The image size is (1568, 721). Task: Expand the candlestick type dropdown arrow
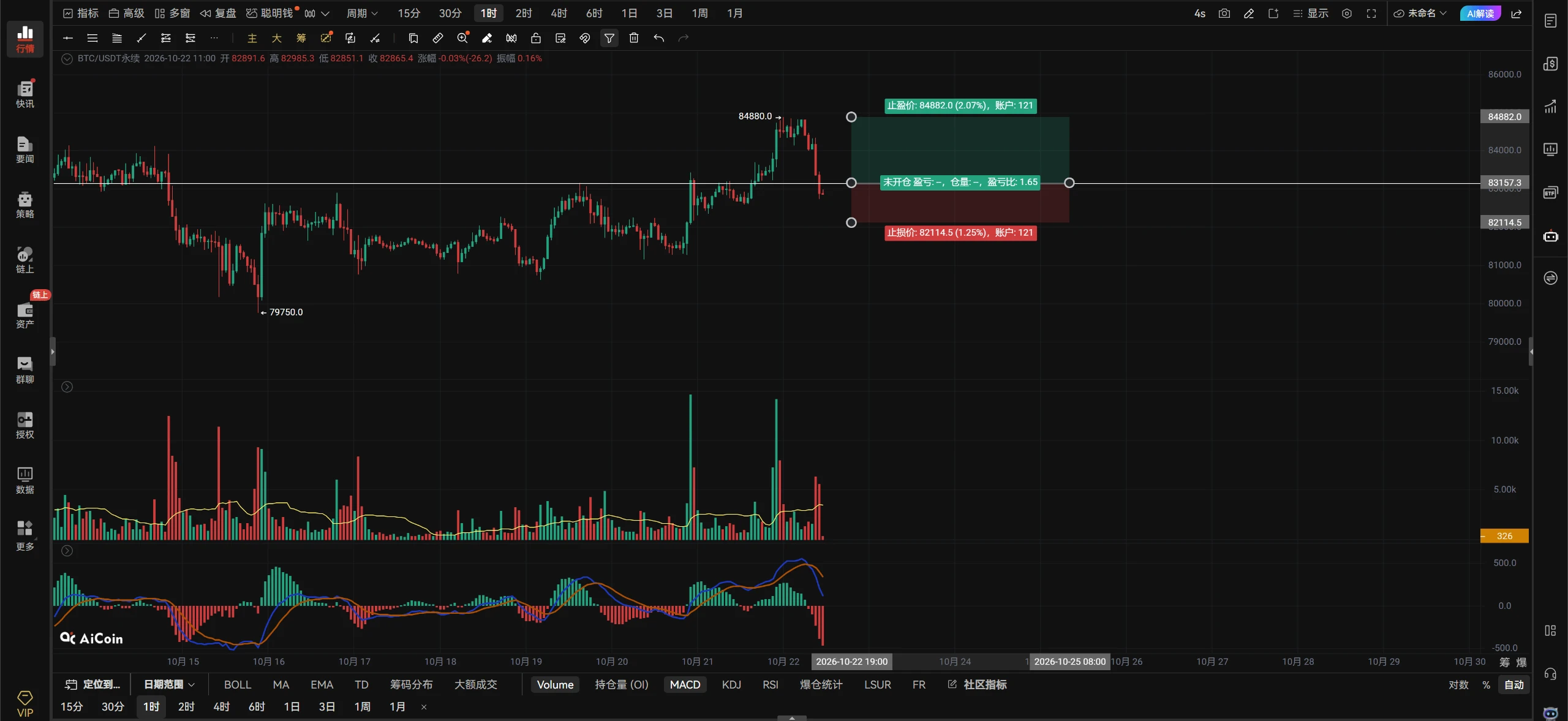[325, 13]
